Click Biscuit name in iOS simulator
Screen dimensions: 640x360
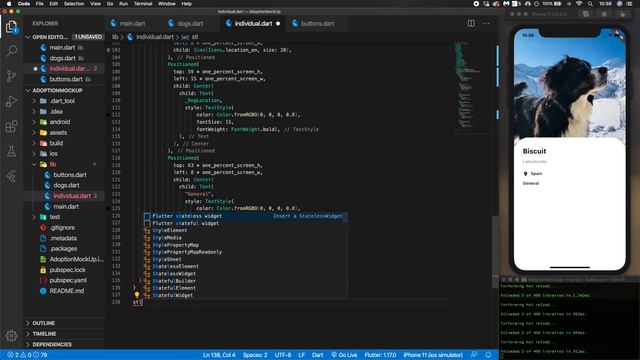click(x=534, y=151)
